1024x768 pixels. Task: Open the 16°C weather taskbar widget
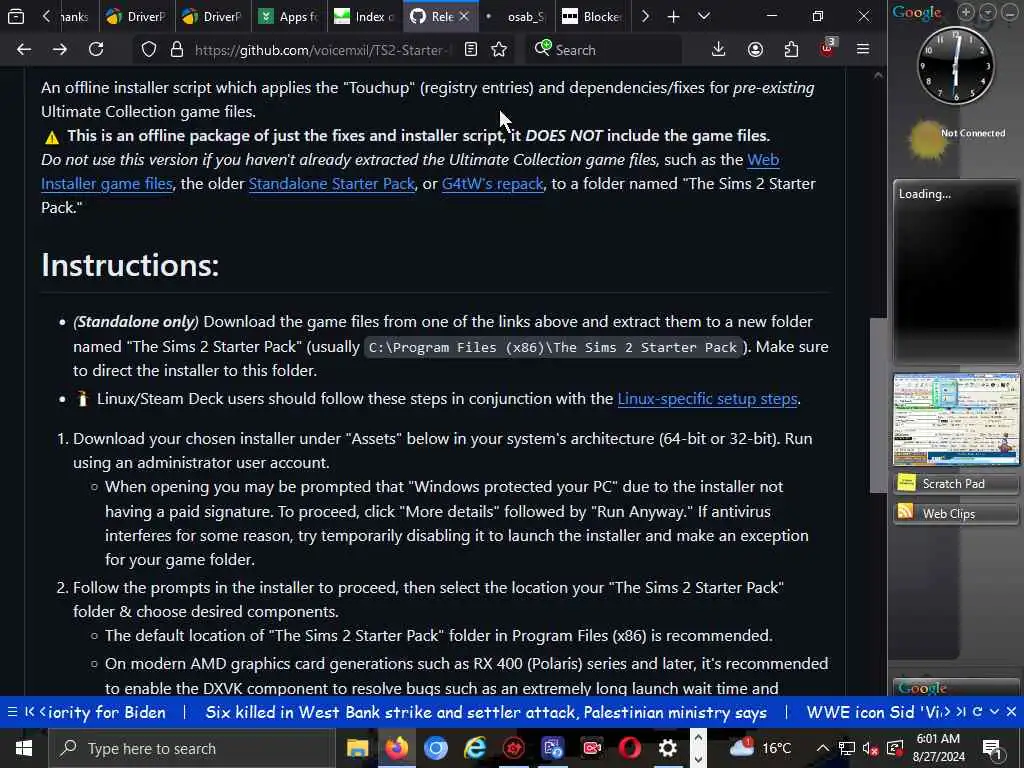(760, 748)
